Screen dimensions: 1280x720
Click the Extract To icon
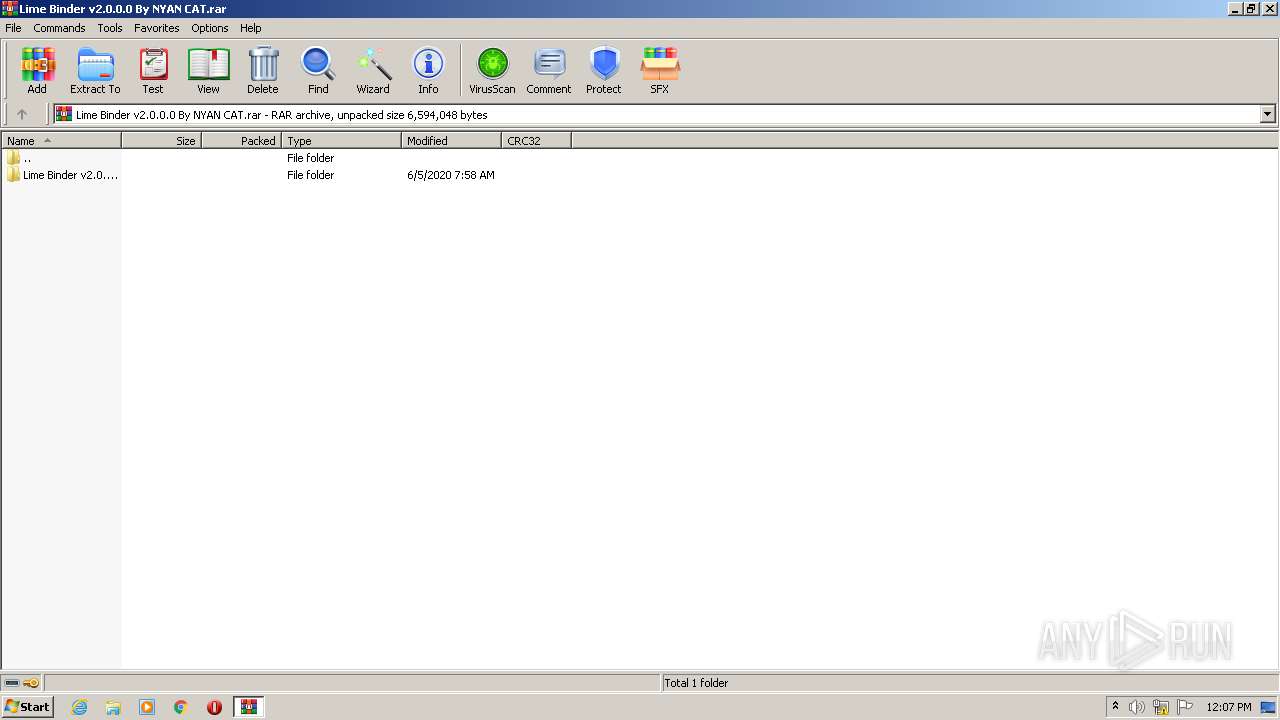[x=95, y=71]
